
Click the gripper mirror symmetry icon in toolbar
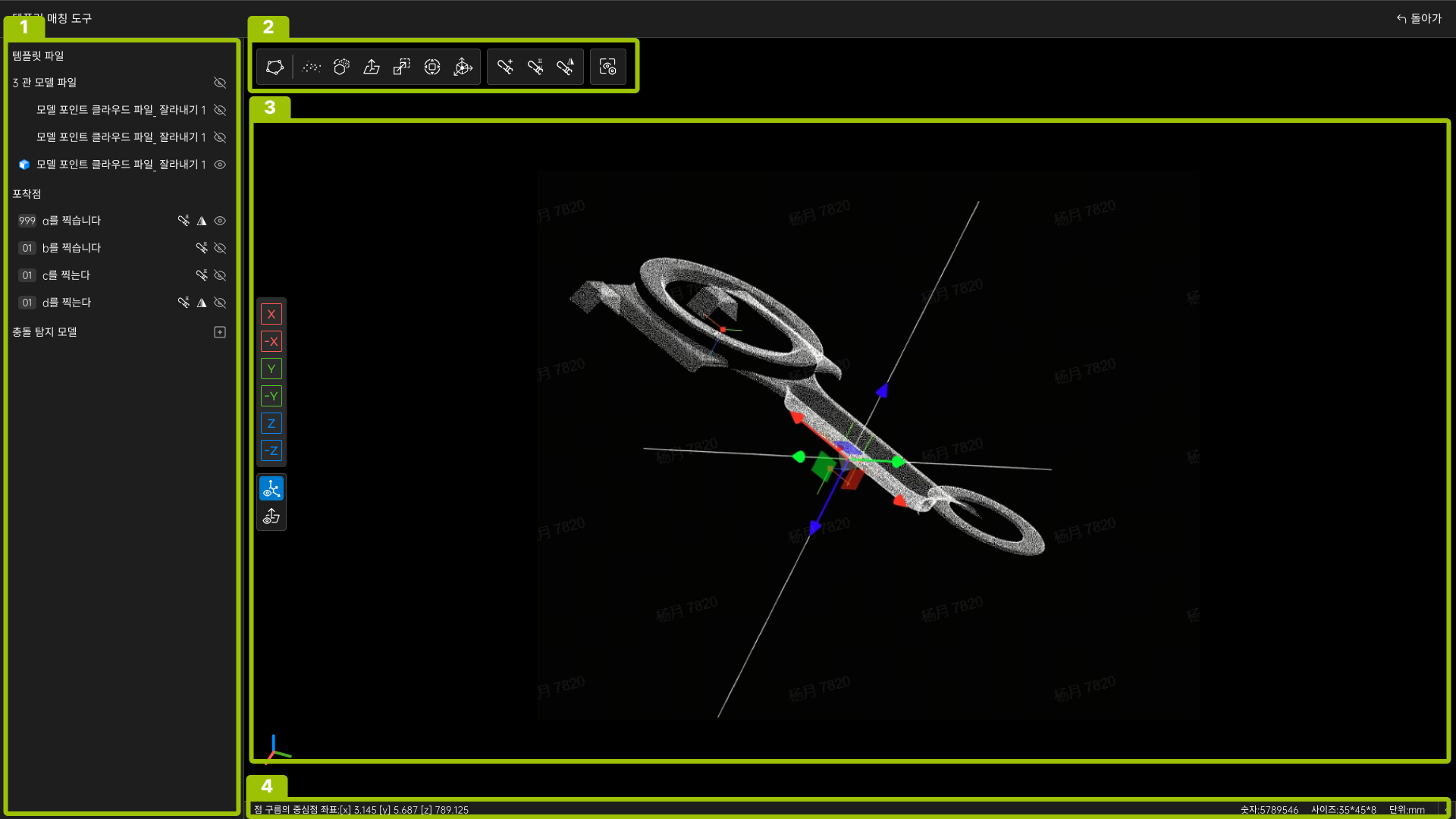click(566, 67)
